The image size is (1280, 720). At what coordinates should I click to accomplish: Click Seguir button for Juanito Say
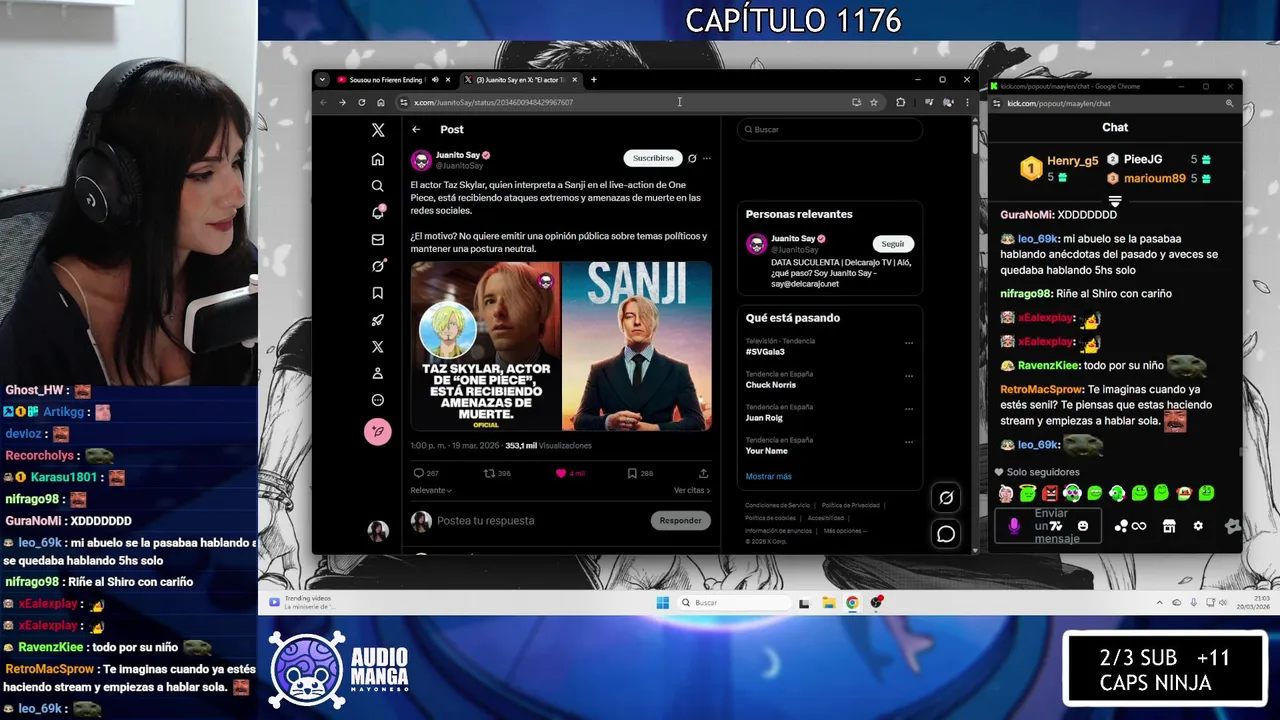(x=893, y=244)
